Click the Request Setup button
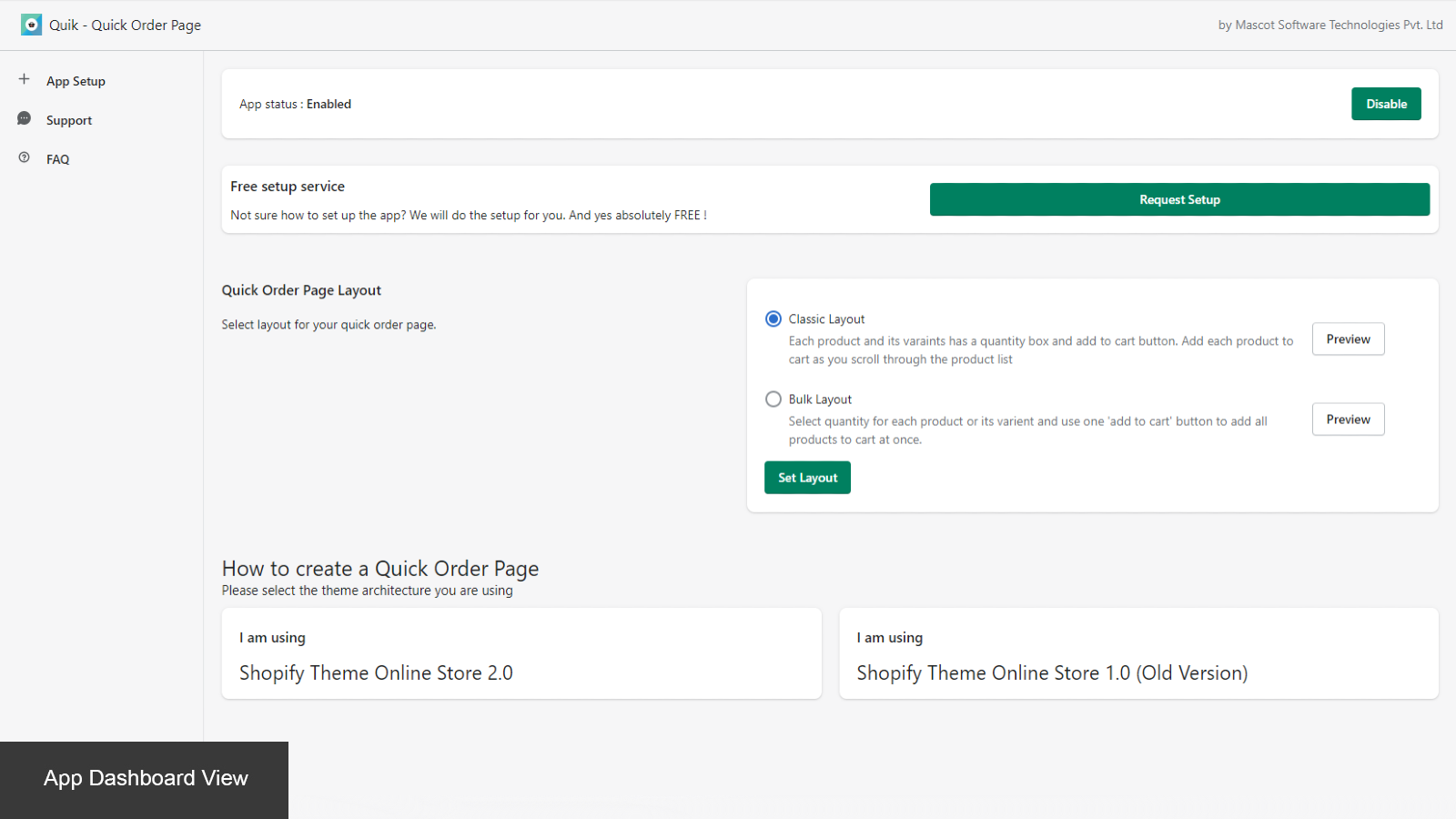This screenshot has width=1456, height=819. tap(1179, 199)
